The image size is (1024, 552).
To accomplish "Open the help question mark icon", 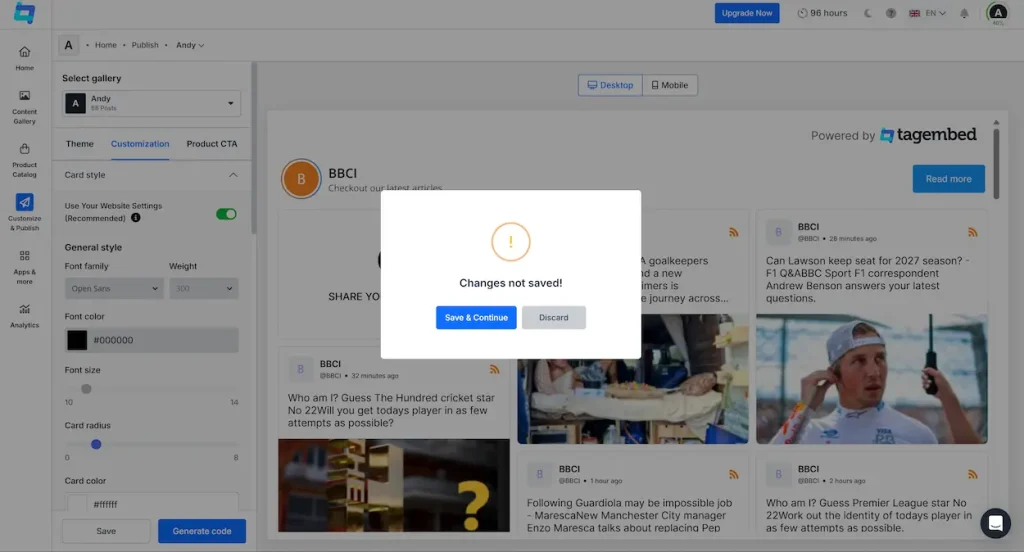I will 891,13.
